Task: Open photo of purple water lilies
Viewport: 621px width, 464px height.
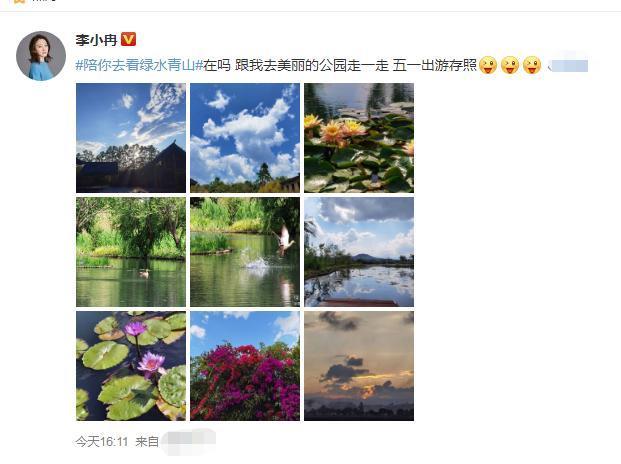Action: [x=131, y=366]
